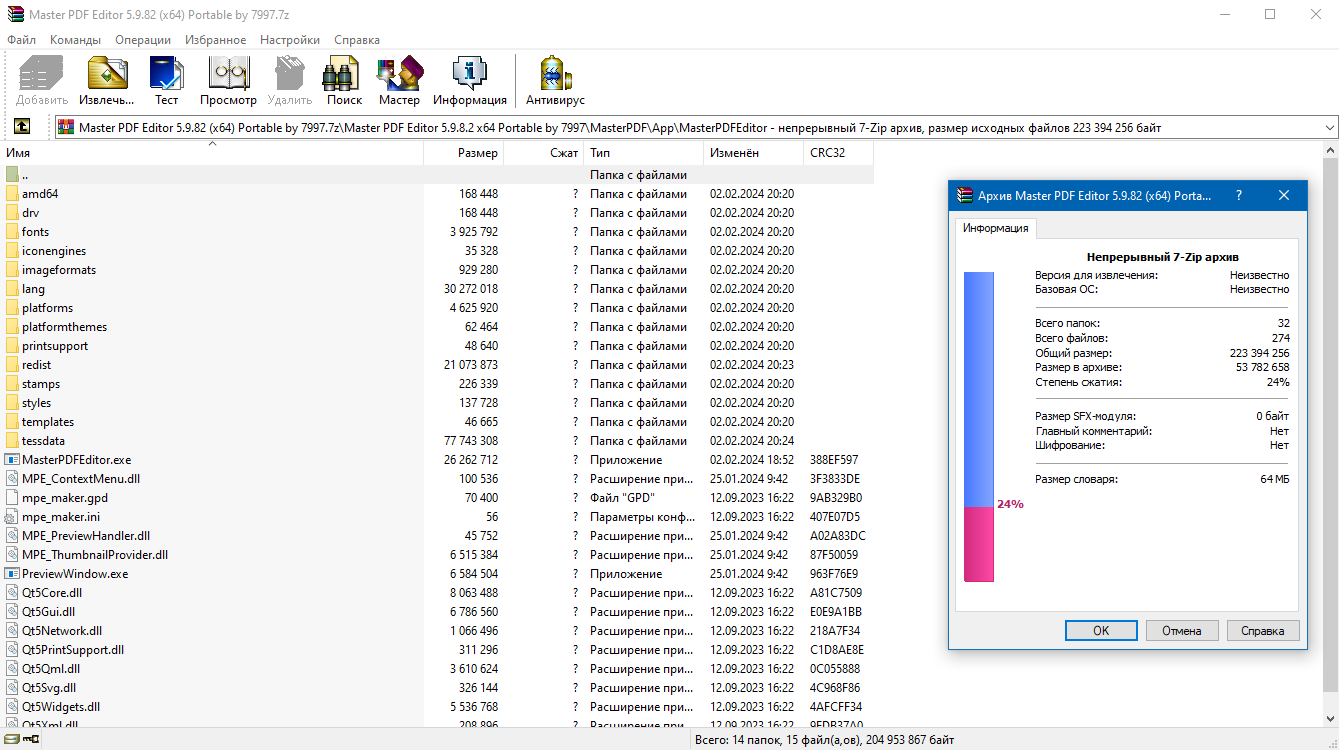Click the Find (Поиск) binoculars icon
Viewport: 1339px width, 750px height.
coord(344,80)
